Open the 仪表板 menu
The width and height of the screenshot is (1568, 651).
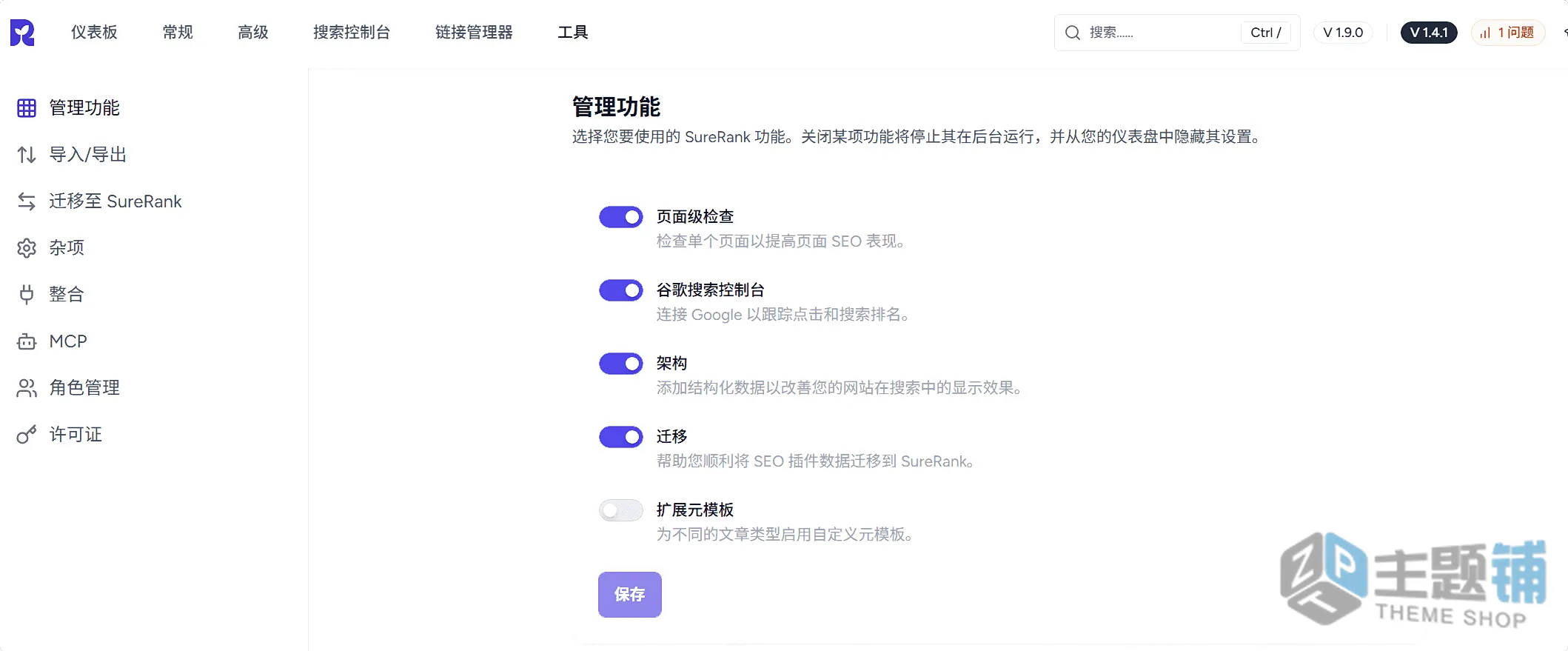click(95, 33)
